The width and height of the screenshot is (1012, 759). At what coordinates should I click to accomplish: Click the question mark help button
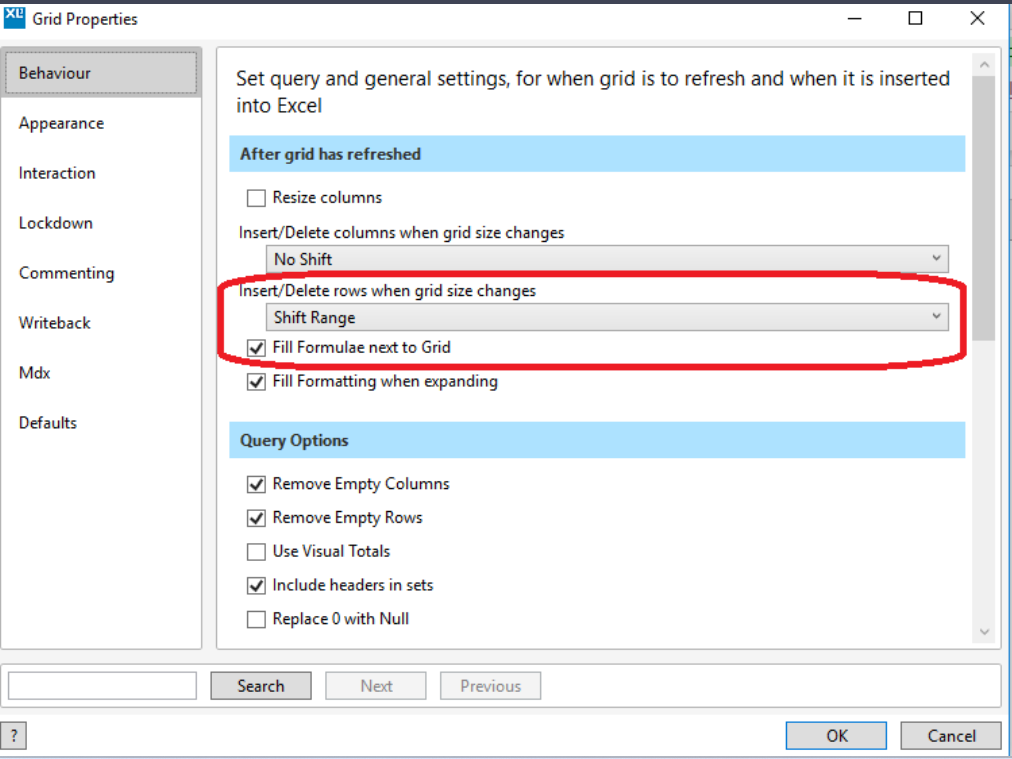pyautogui.click(x=14, y=736)
